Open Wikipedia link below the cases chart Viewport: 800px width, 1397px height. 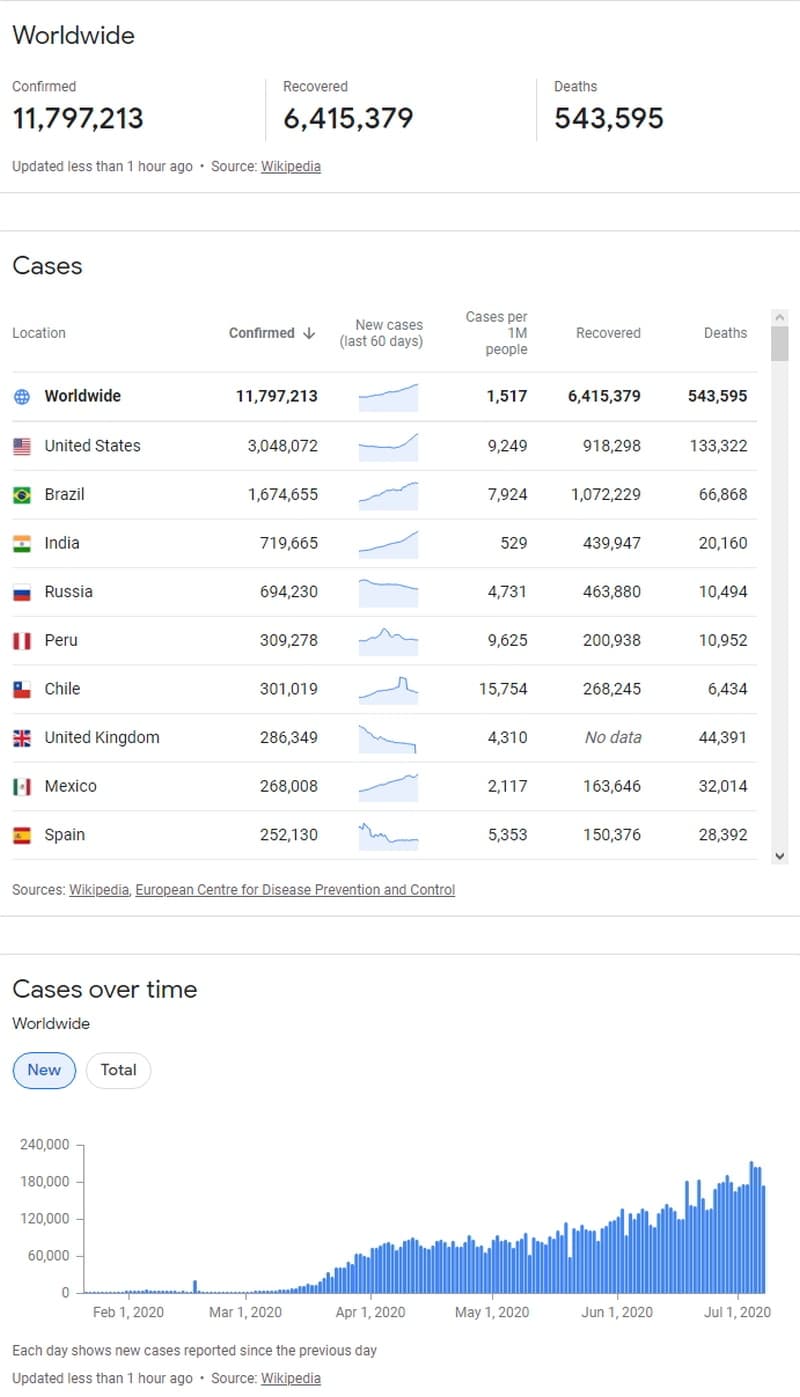[x=291, y=1378]
